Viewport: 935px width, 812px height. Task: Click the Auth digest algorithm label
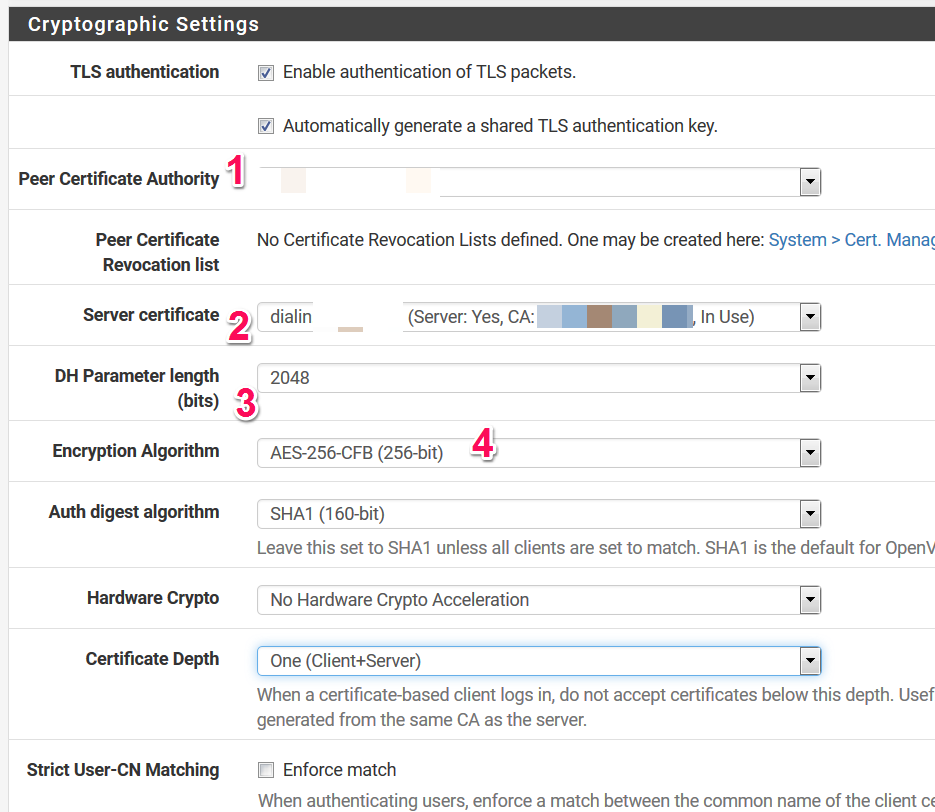click(134, 512)
